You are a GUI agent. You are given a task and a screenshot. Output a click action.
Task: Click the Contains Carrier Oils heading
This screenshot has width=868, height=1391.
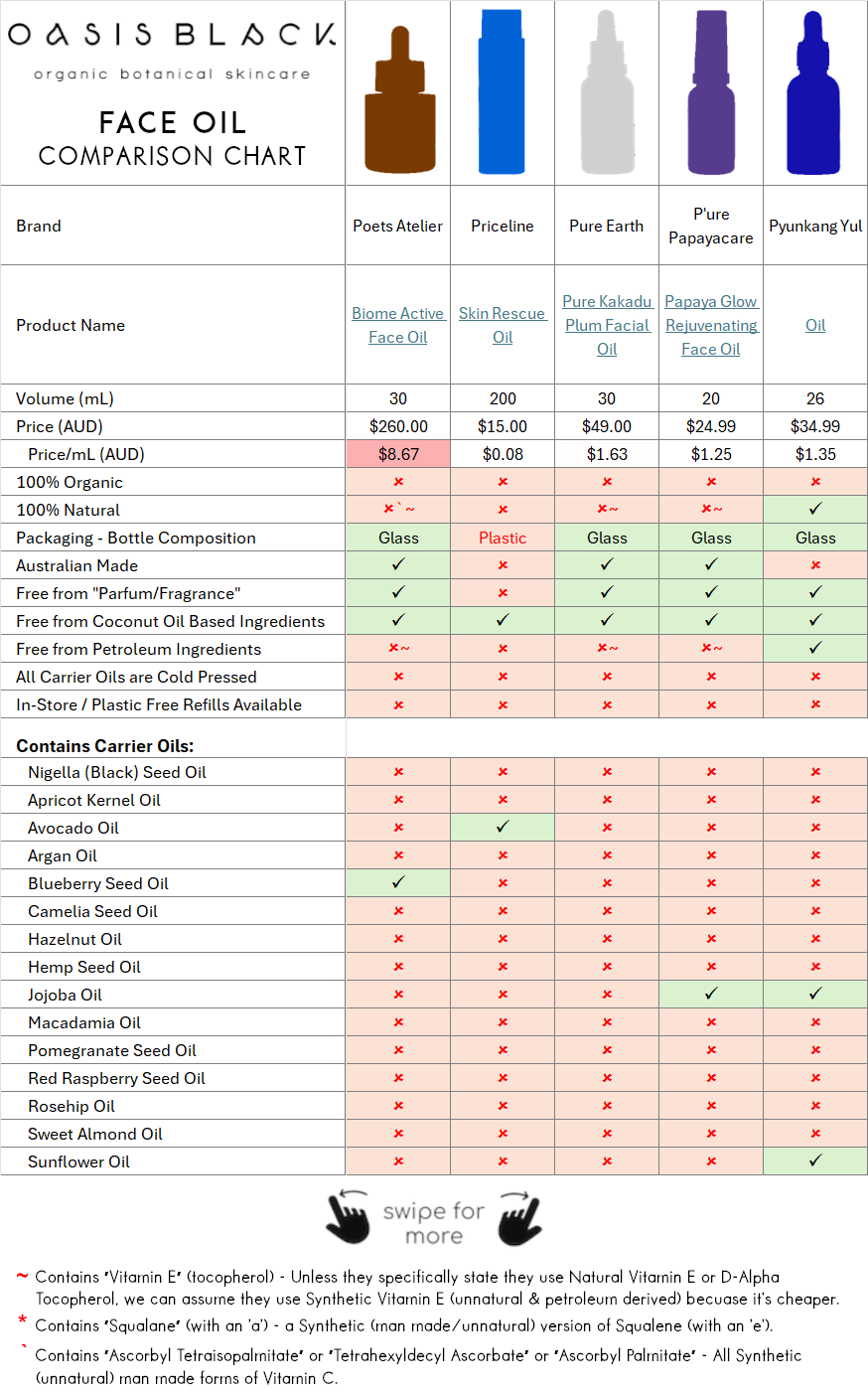pyautogui.click(x=105, y=745)
